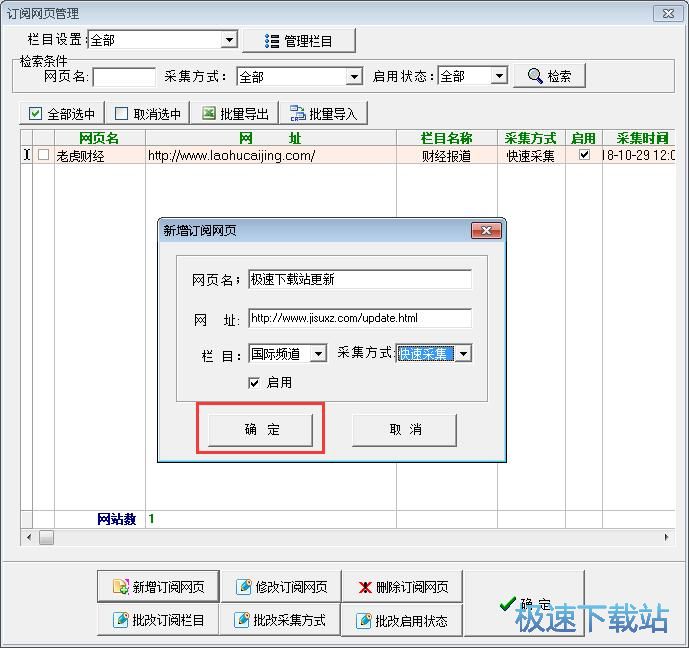Open the dialog's 采集方式 dropdown showing 快速采集
This screenshot has width=689, height=648.
point(463,353)
